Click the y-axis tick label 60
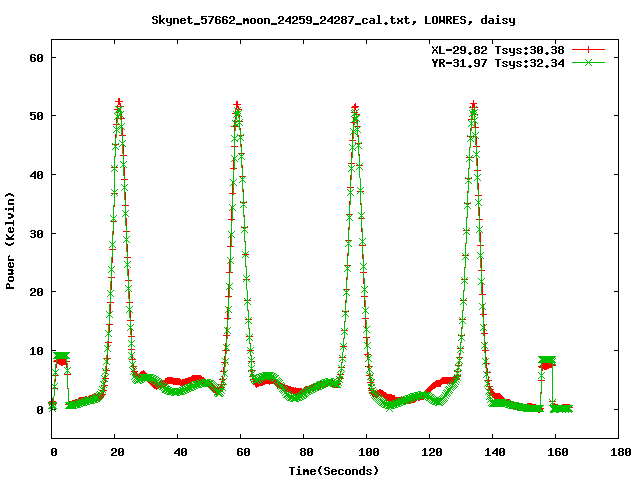 pos(36,58)
